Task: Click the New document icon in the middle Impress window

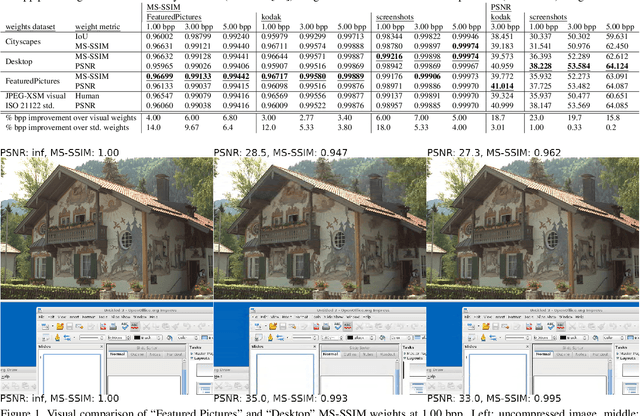Action: coord(258,325)
